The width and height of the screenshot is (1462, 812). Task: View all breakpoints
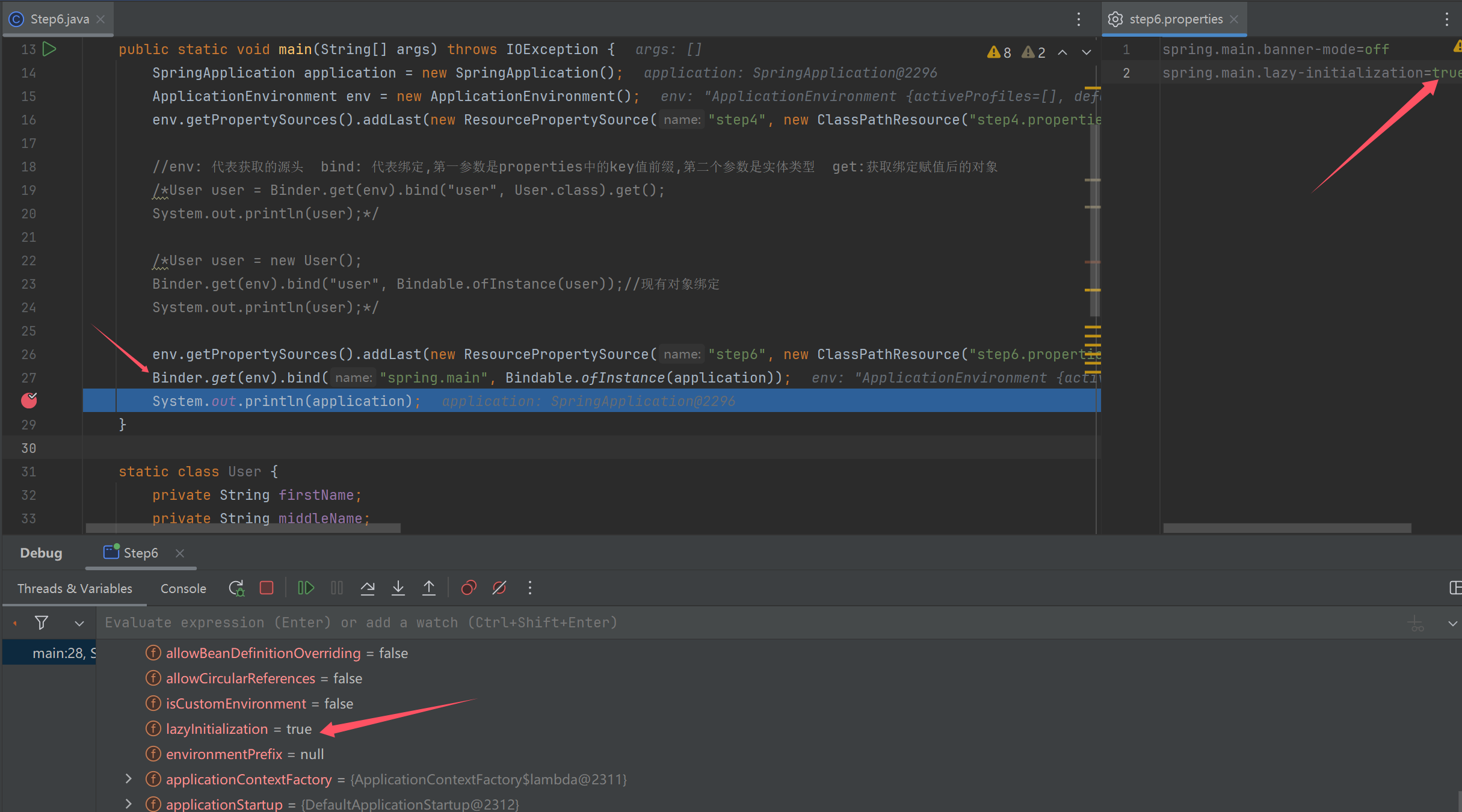tap(469, 588)
